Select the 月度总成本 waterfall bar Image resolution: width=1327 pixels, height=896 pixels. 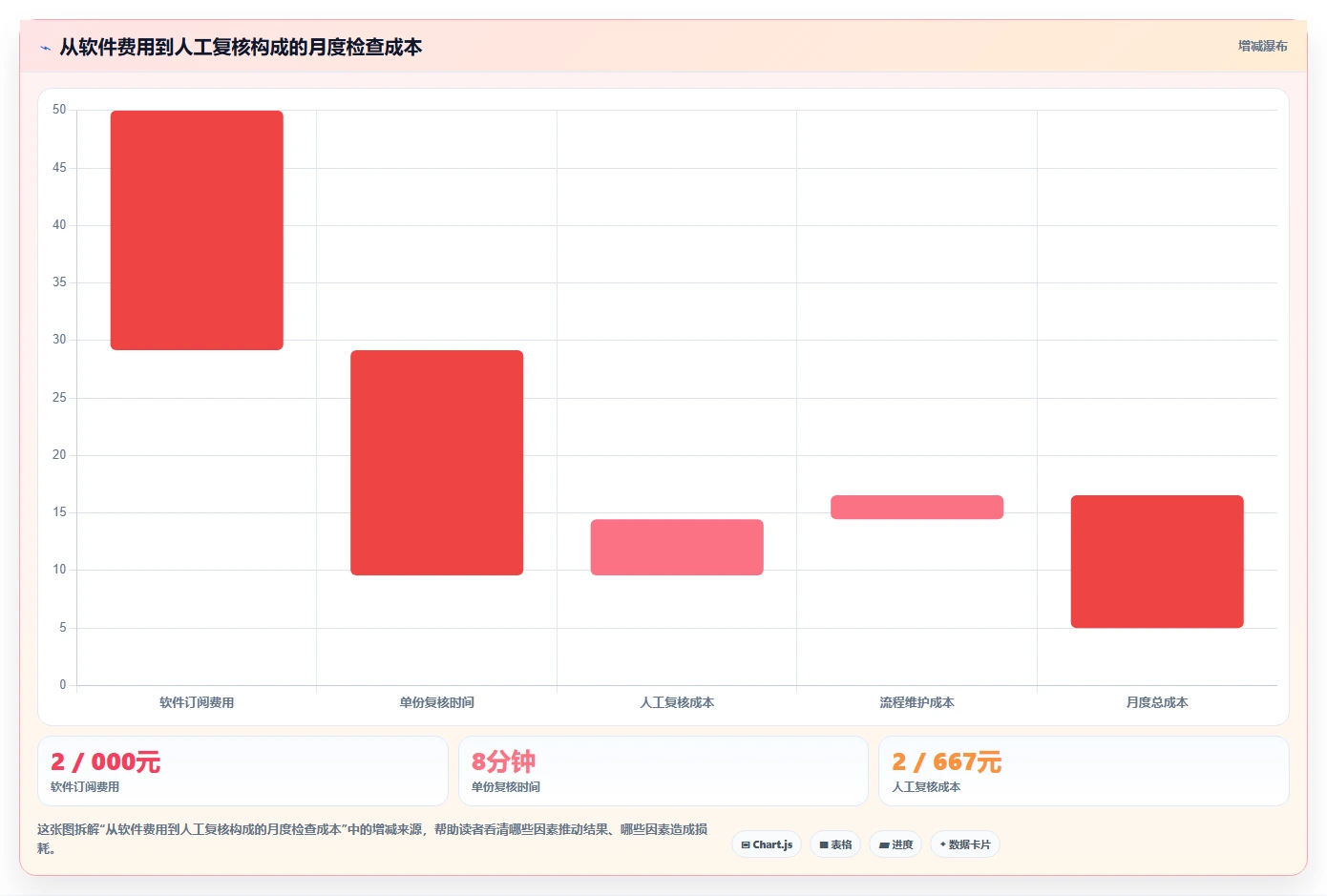(1157, 561)
